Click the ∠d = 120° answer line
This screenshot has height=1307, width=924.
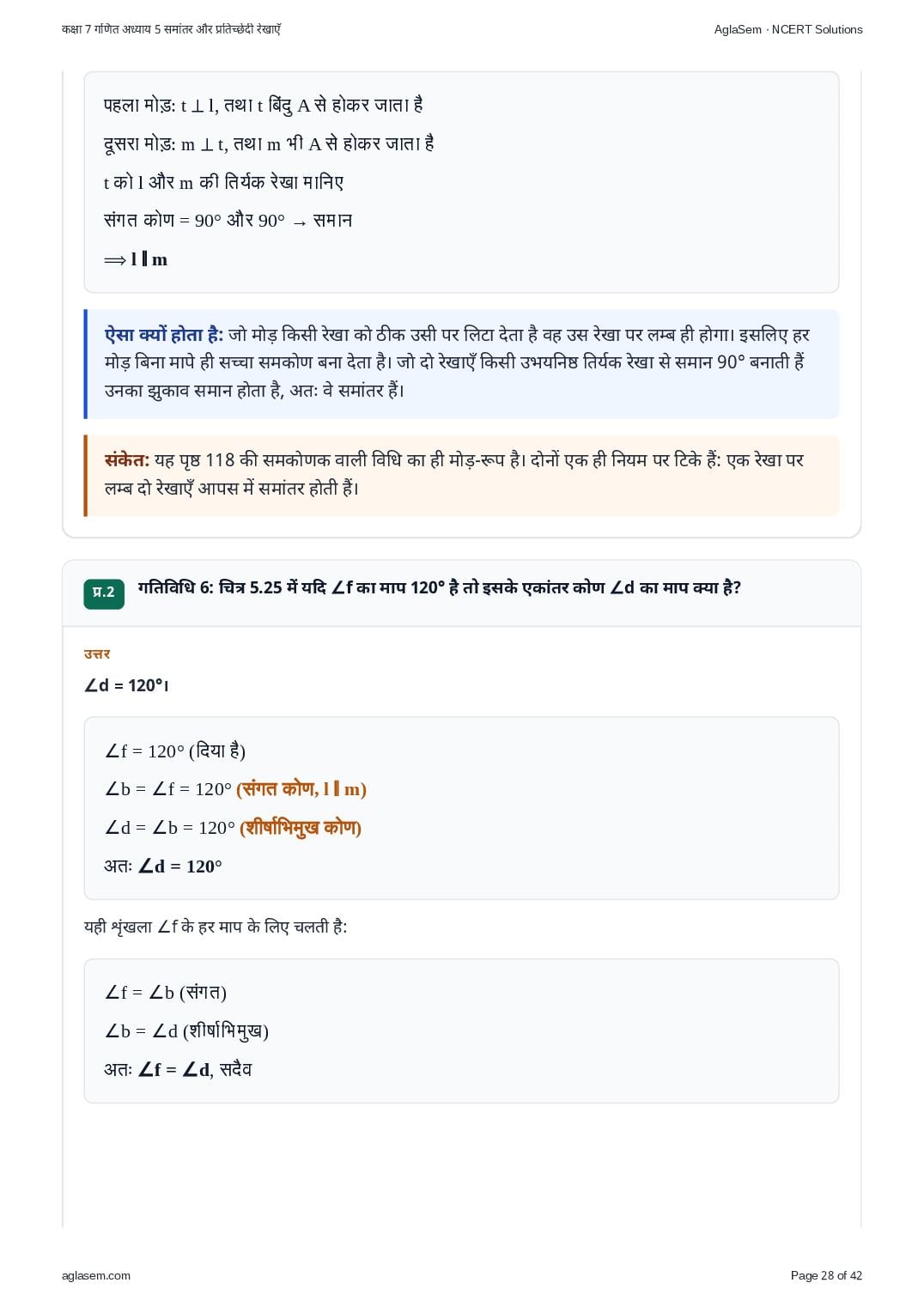point(126,685)
